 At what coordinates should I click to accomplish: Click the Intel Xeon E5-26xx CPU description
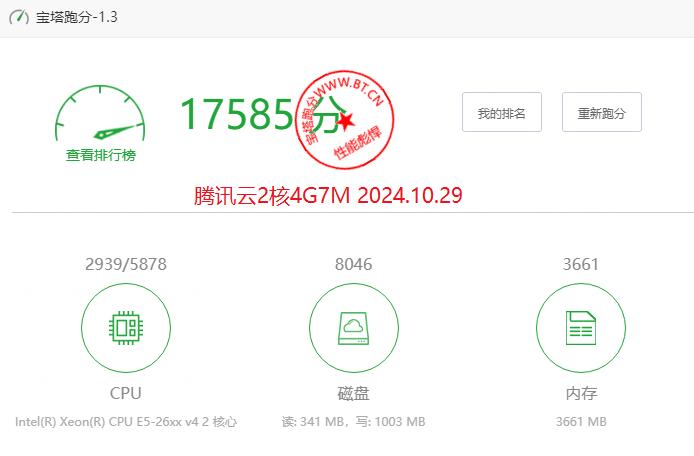126,421
